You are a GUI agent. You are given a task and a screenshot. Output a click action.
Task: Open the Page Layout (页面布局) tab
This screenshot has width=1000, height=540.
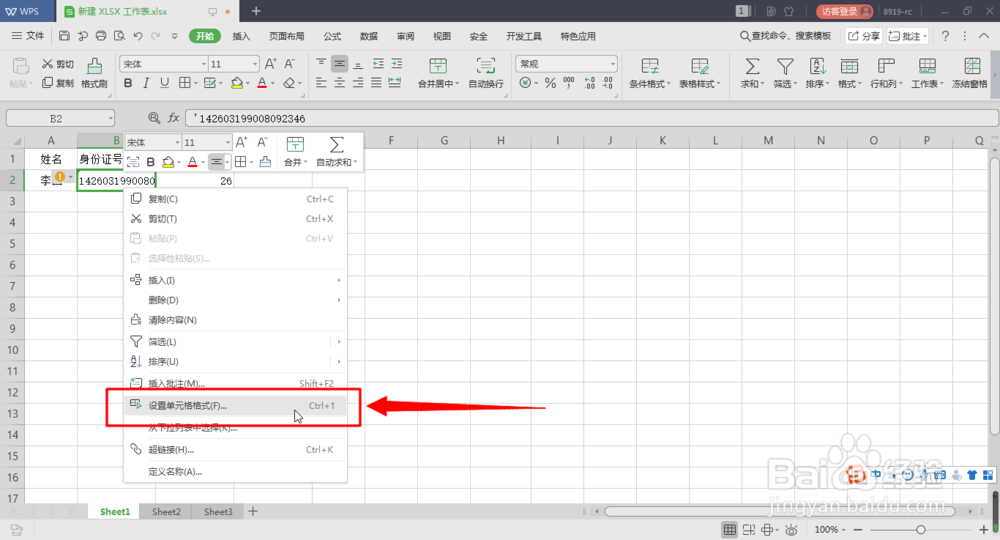(286, 36)
